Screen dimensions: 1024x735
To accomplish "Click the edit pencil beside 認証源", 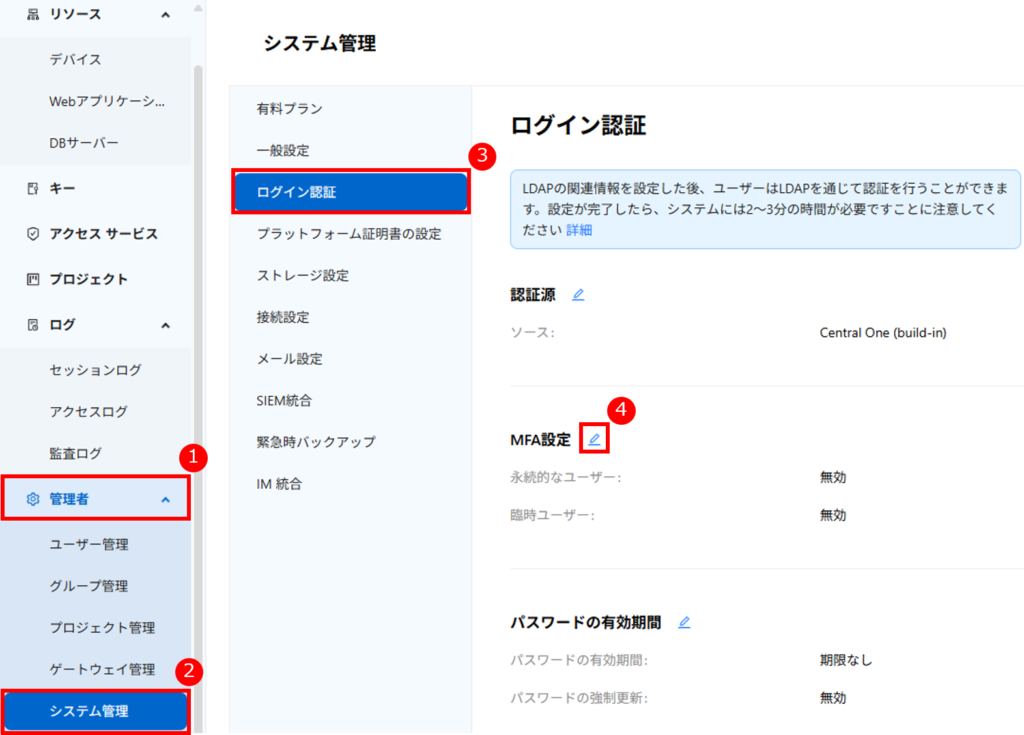I will pos(578,295).
